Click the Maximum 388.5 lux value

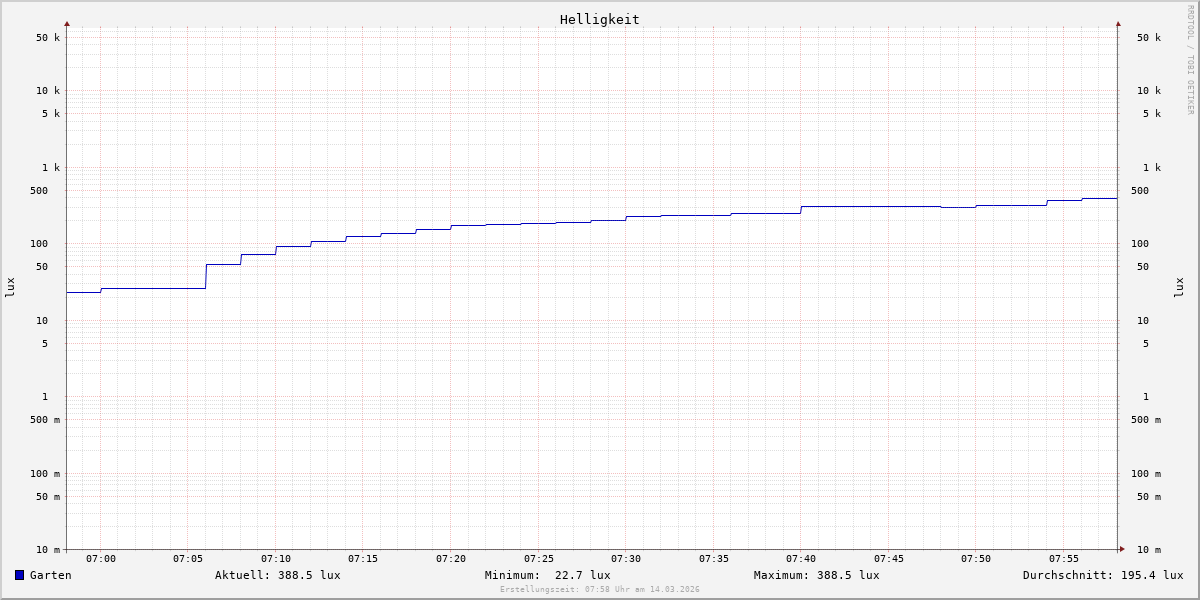816,575
